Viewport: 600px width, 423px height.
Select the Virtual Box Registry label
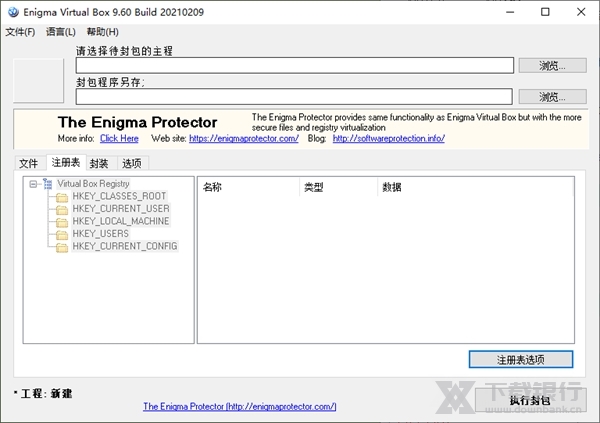pyautogui.click(x=93, y=184)
